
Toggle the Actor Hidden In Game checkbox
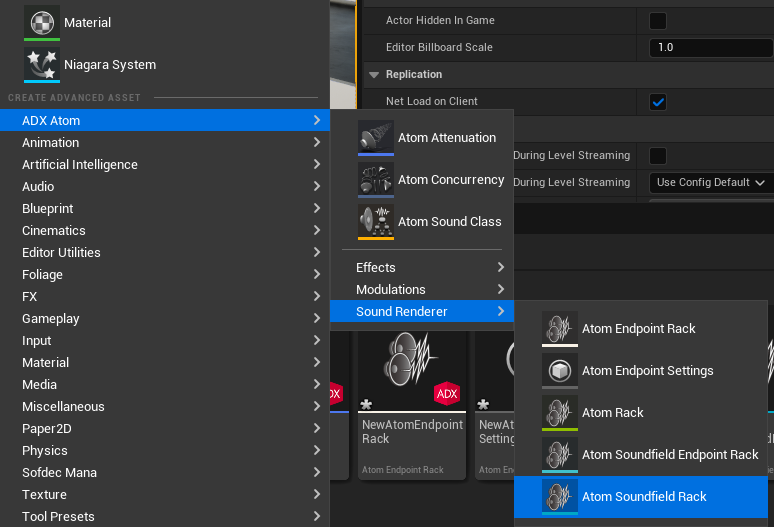(658, 20)
